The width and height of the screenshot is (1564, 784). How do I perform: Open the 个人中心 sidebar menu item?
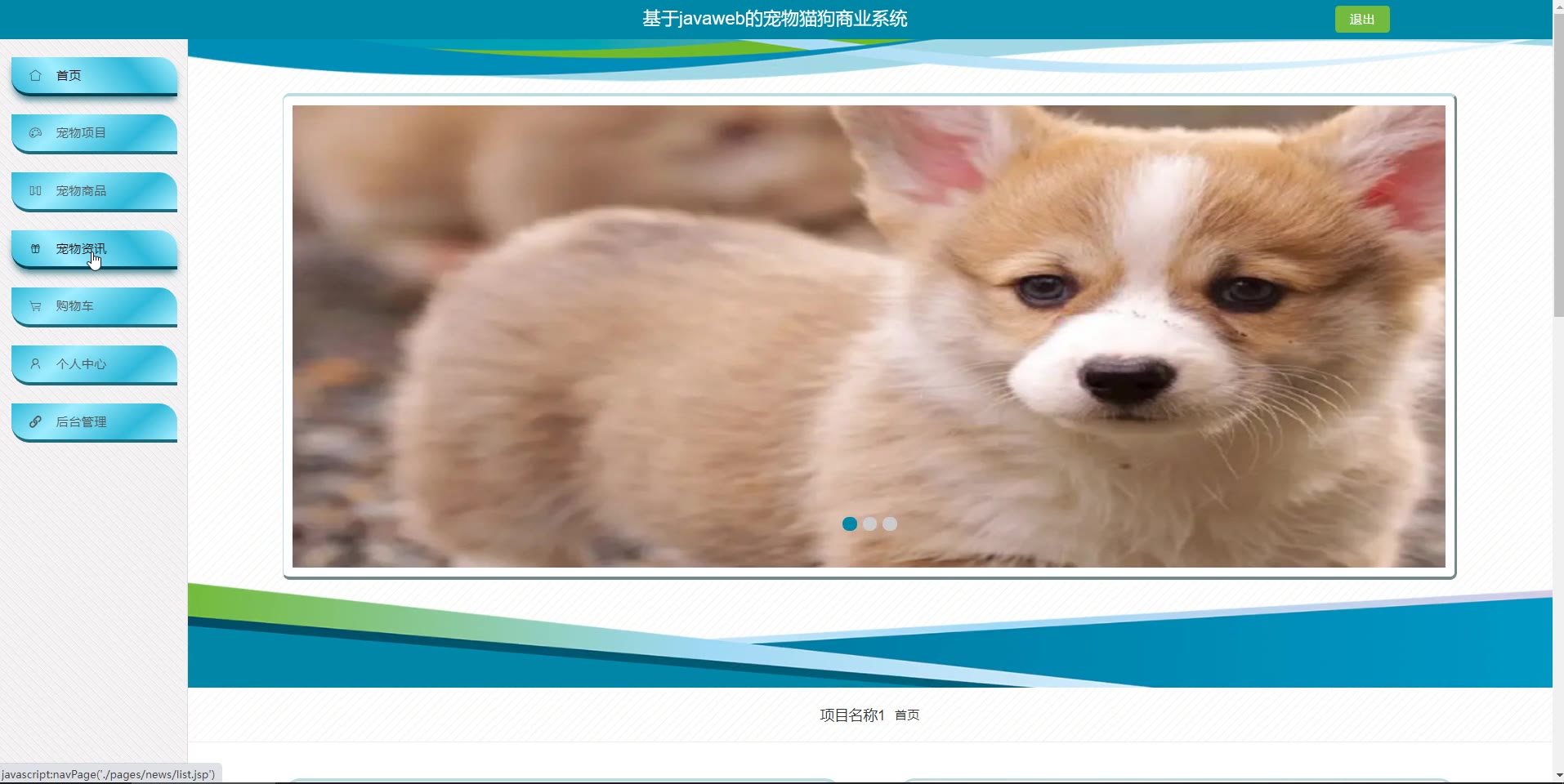point(94,364)
